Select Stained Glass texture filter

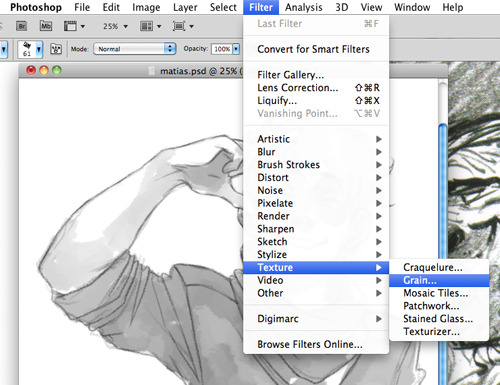(439, 319)
